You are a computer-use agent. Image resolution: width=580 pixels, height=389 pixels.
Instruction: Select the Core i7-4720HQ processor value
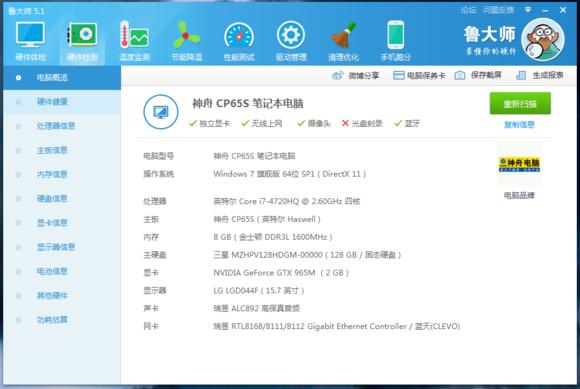286,201
